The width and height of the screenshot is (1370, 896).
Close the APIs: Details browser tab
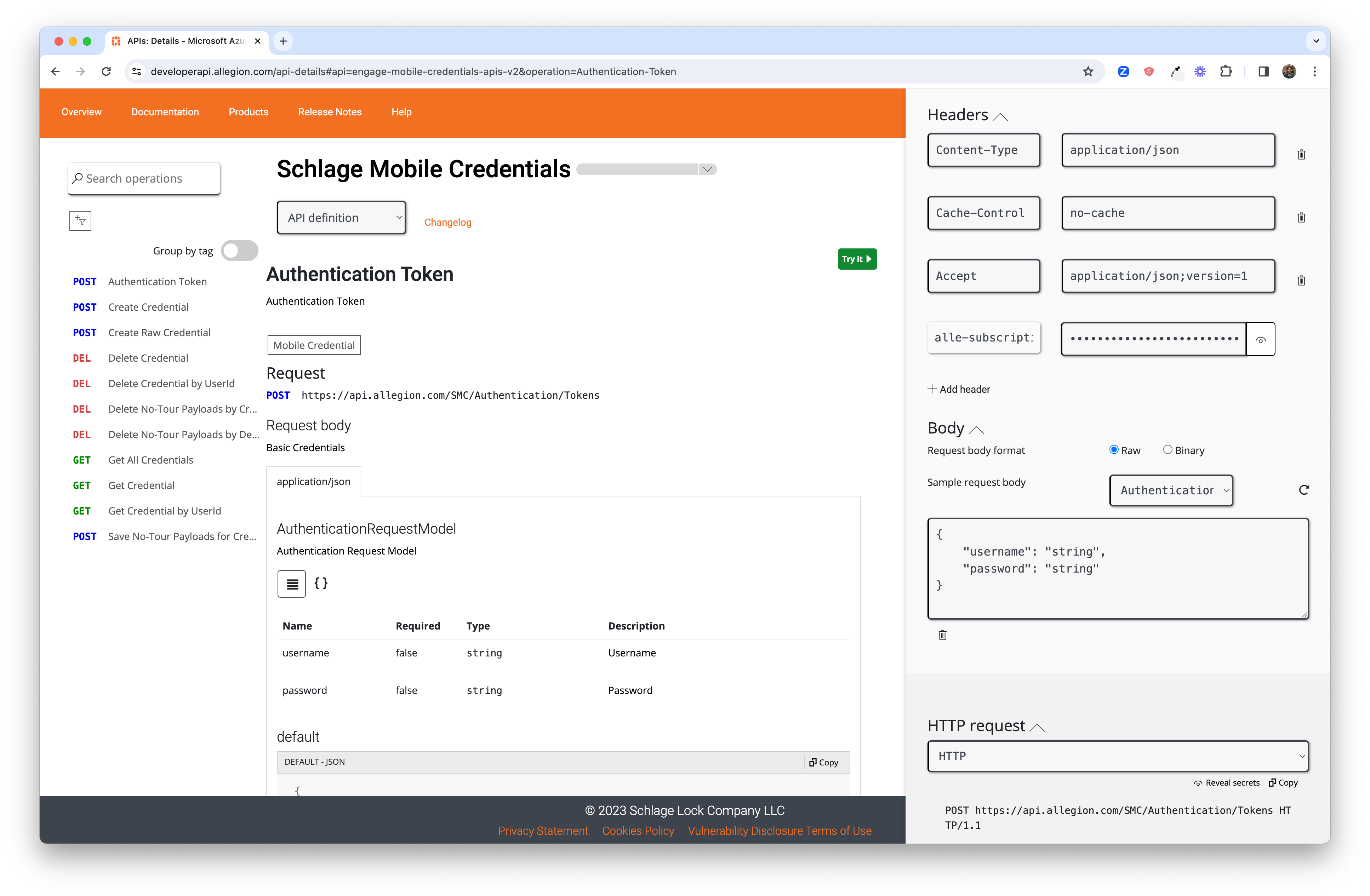[x=257, y=41]
